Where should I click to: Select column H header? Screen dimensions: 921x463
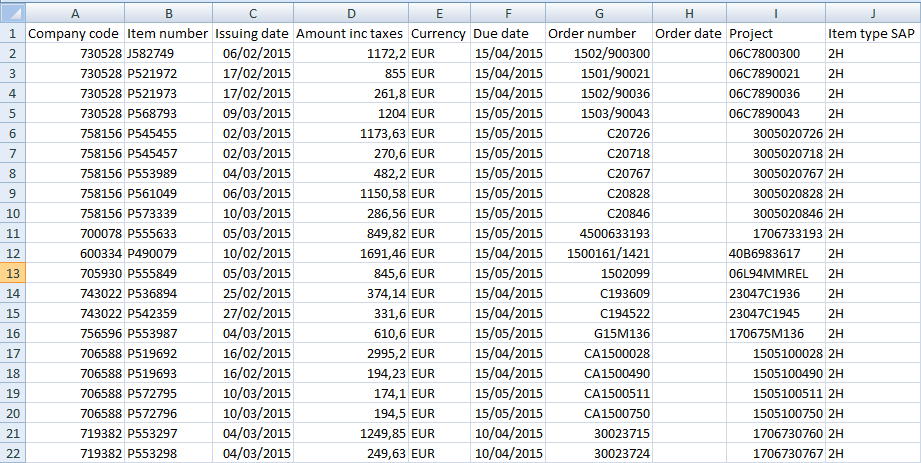point(688,12)
